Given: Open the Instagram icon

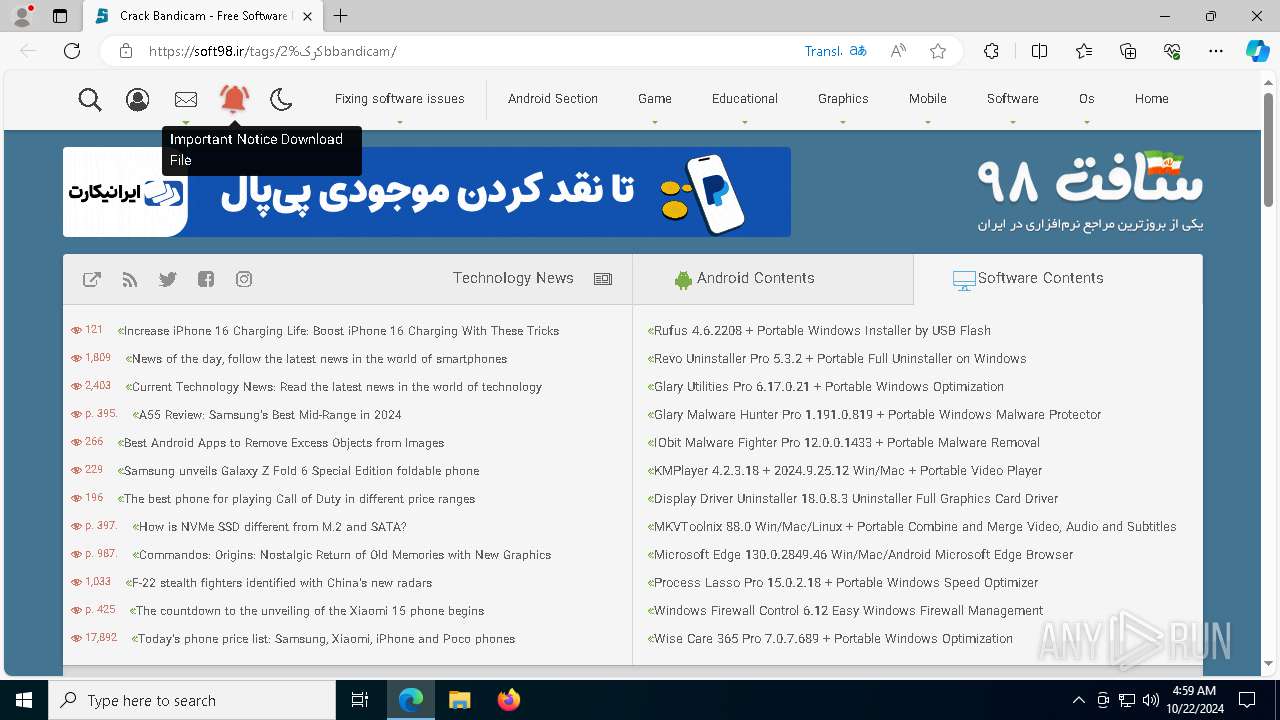Looking at the screenshot, I should [x=244, y=279].
